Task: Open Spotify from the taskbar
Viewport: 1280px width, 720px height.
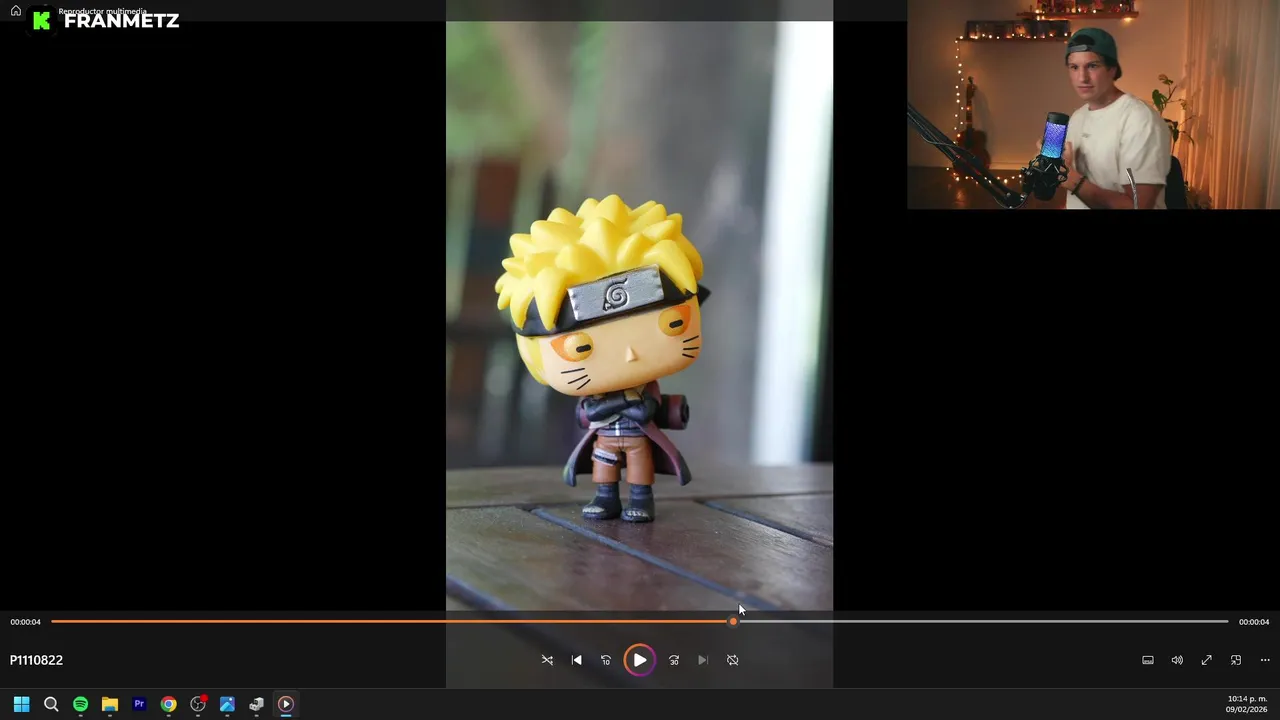Action: [80, 704]
